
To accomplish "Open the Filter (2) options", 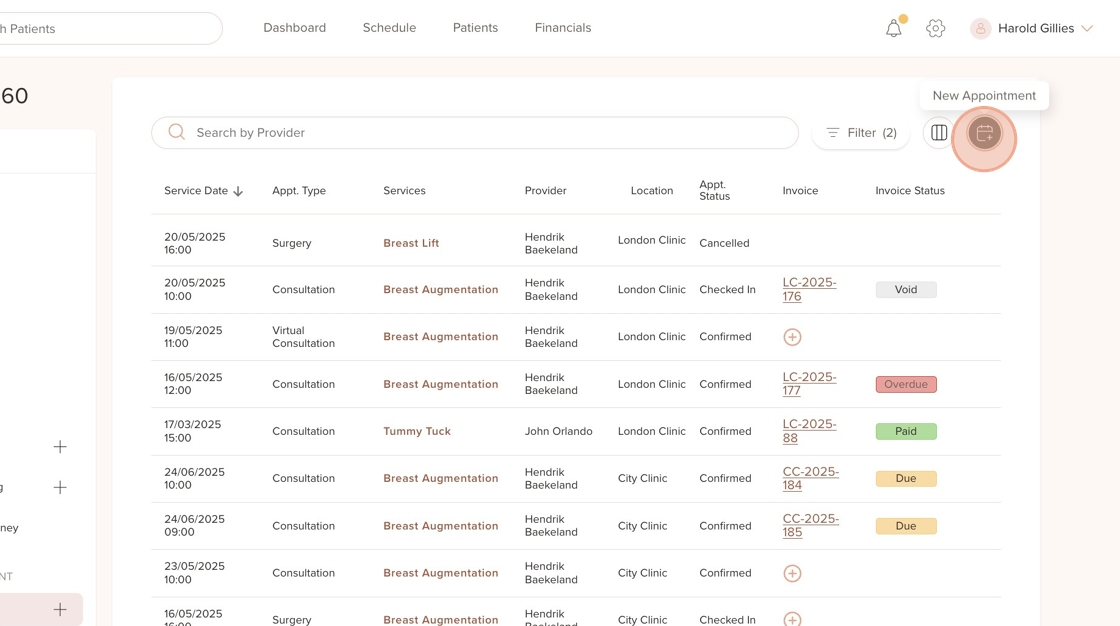I will pyautogui.click(x=861, y=133).
